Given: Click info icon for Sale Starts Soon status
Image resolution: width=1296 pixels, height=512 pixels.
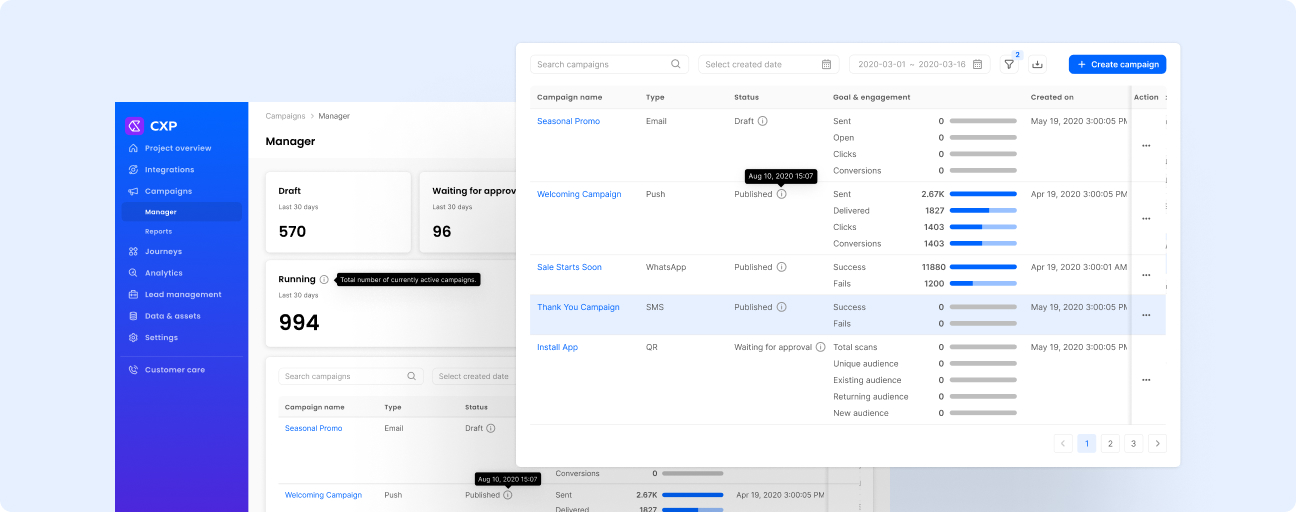Looking at the screenshot, I should pos(781,267).
